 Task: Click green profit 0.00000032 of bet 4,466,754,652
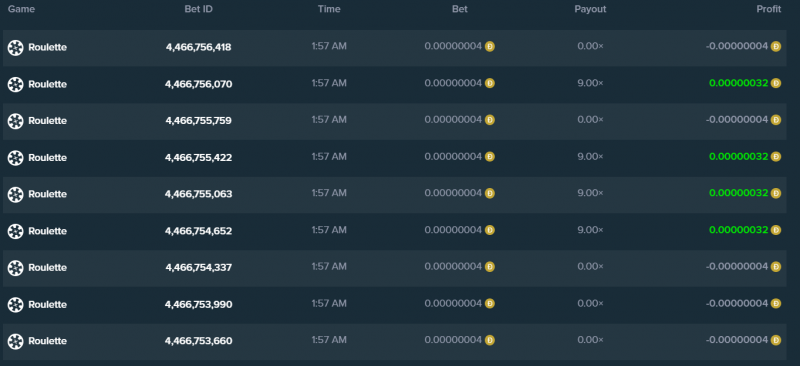[738, 230]
